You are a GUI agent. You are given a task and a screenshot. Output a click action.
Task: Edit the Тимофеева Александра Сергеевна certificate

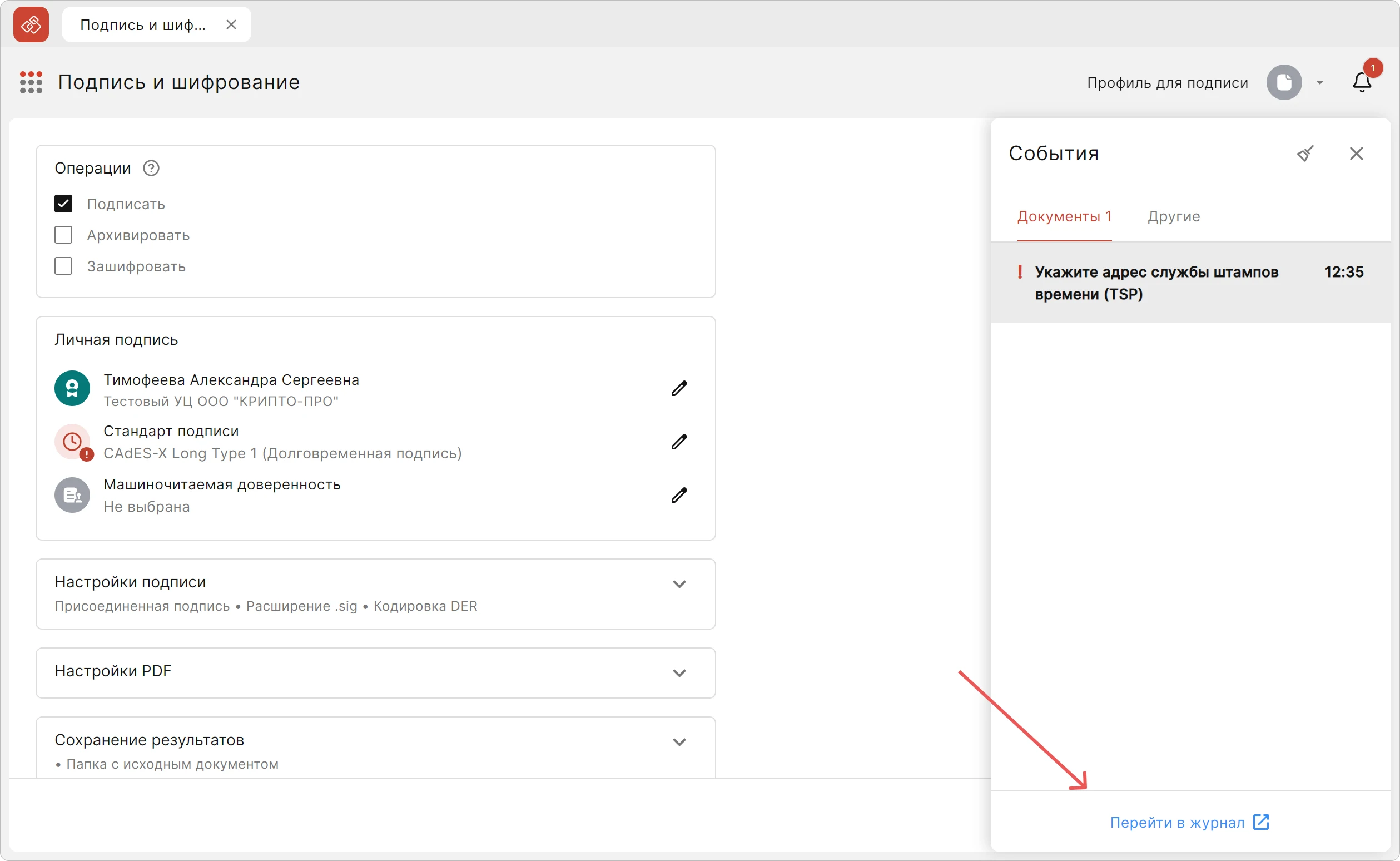tap(679, 388)
